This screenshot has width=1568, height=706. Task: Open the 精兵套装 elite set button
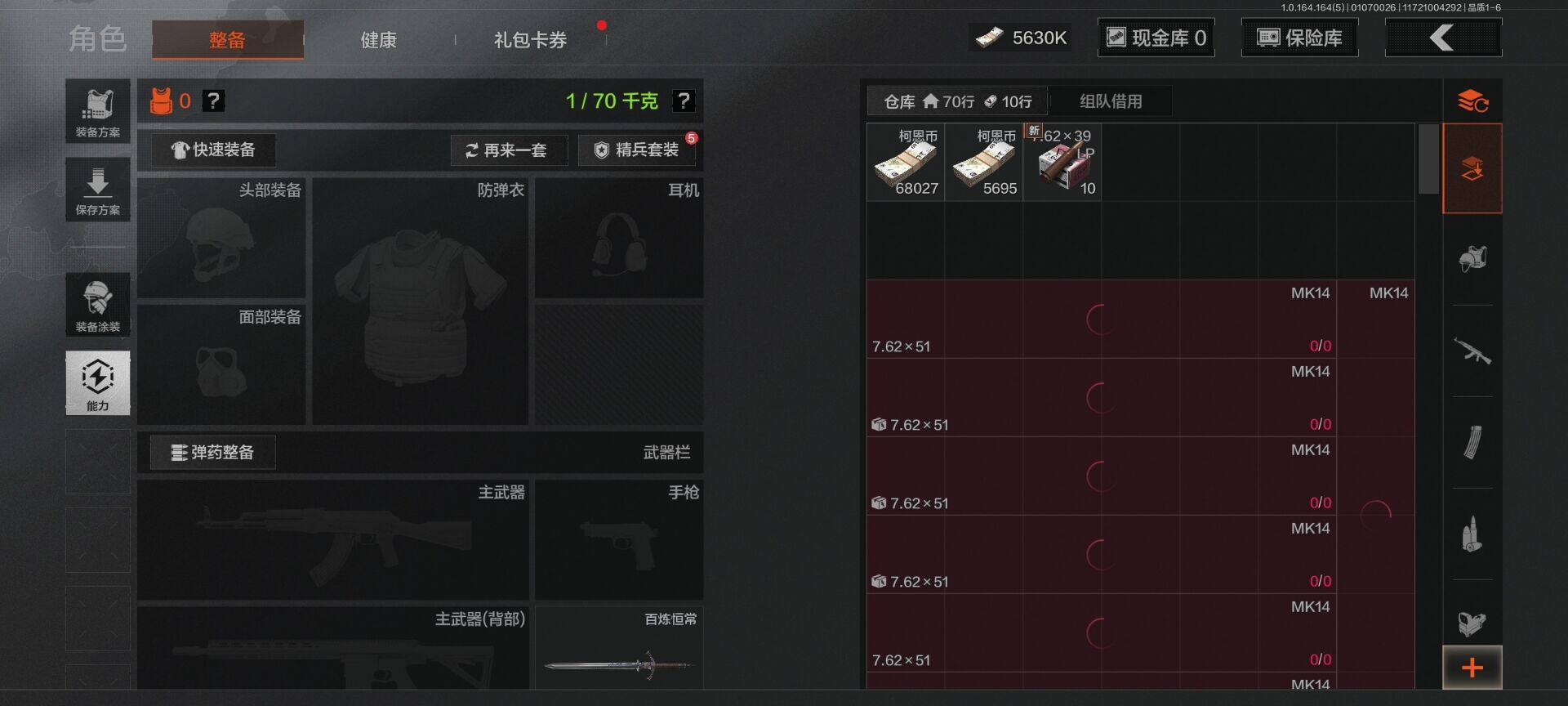638,150
